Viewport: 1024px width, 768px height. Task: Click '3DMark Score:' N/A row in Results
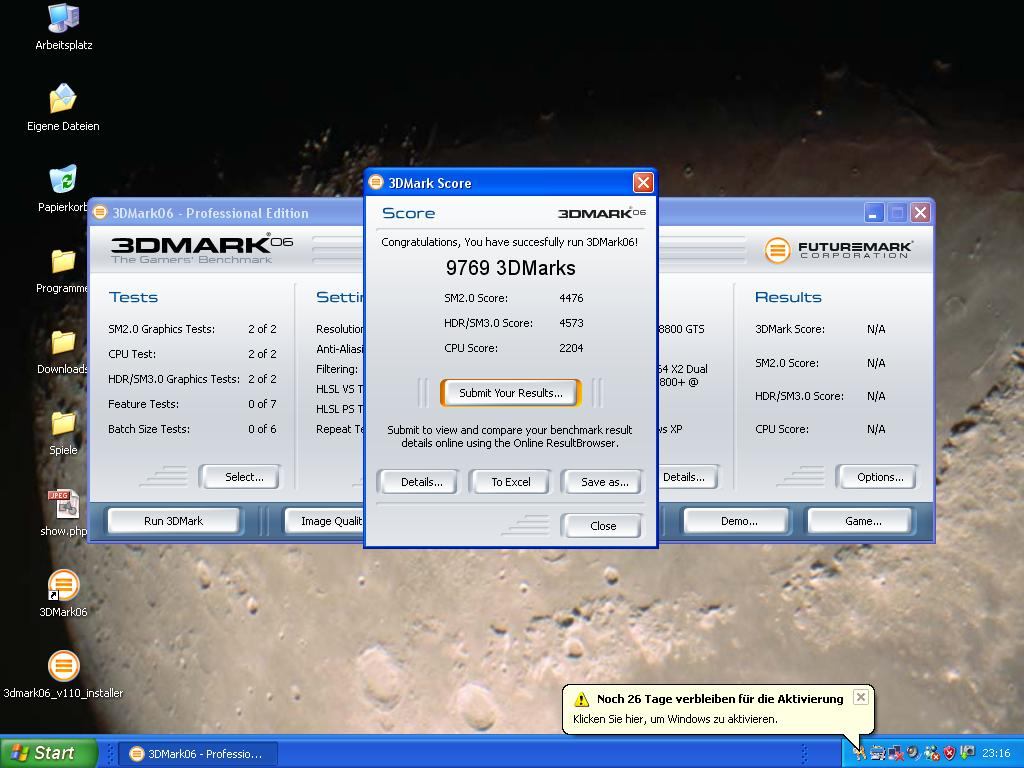pyautogui.click(x=820, y=329)
